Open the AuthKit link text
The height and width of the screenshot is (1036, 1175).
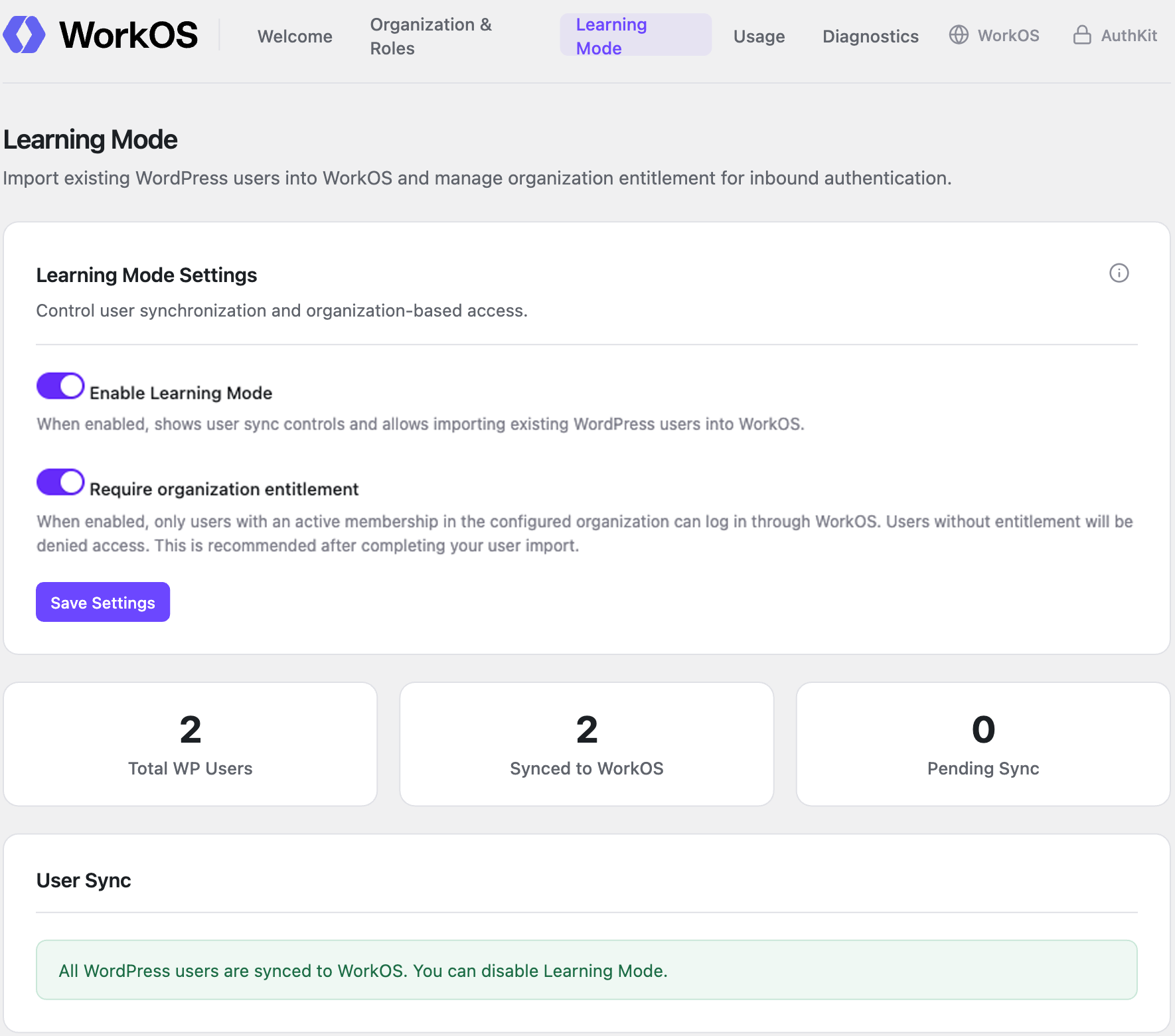click(x=1129, y=35)
